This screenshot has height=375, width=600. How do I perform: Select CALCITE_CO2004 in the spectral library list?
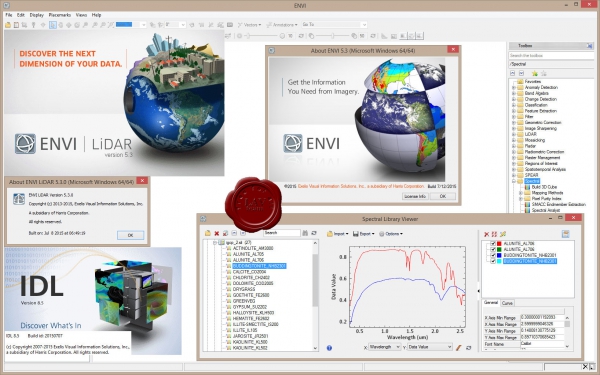[249, 272]
